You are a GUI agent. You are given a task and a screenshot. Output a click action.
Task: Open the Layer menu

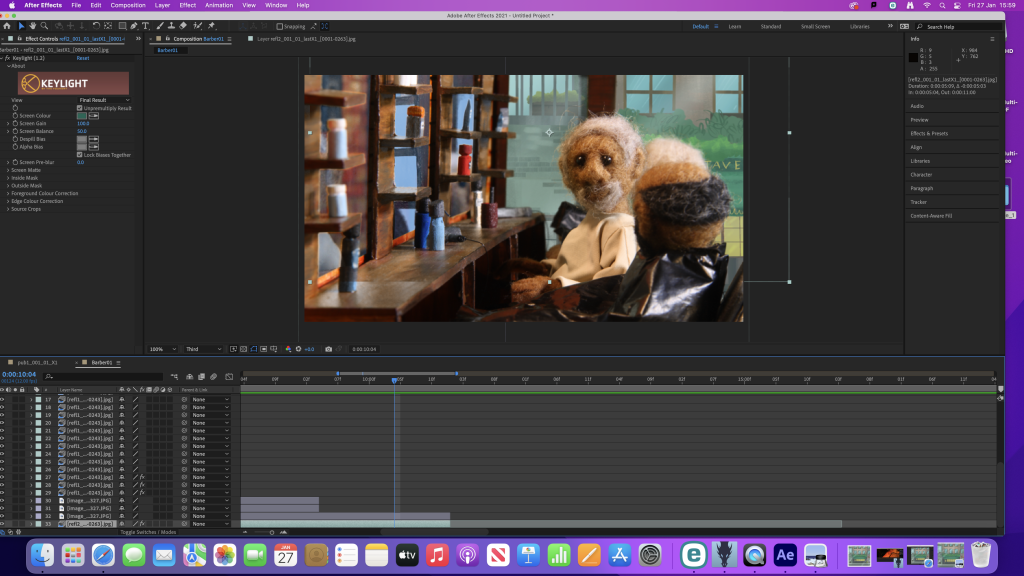pyautogui.click(x=162, y=5)
